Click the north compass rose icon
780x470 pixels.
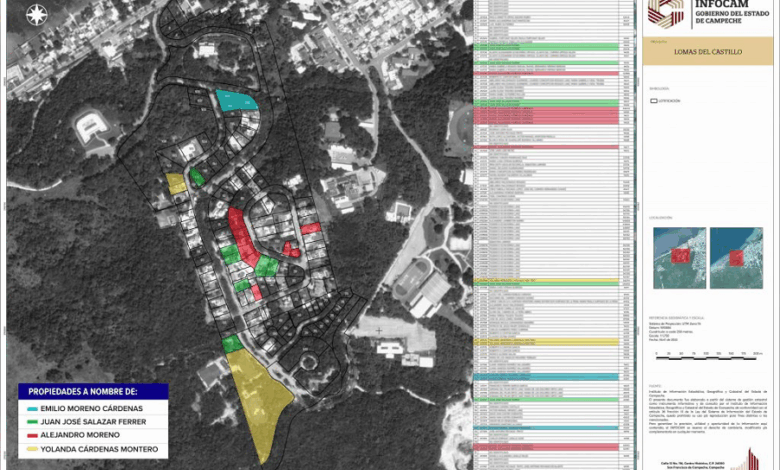click(37, 14)
